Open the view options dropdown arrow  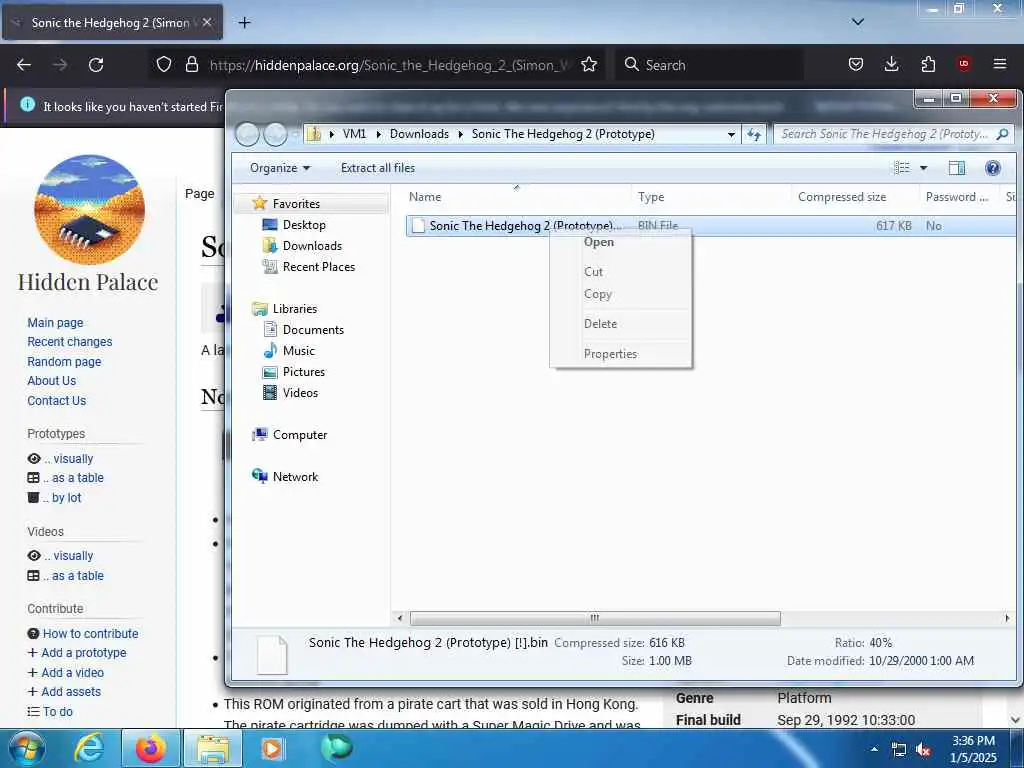click(x=923, y=168)
